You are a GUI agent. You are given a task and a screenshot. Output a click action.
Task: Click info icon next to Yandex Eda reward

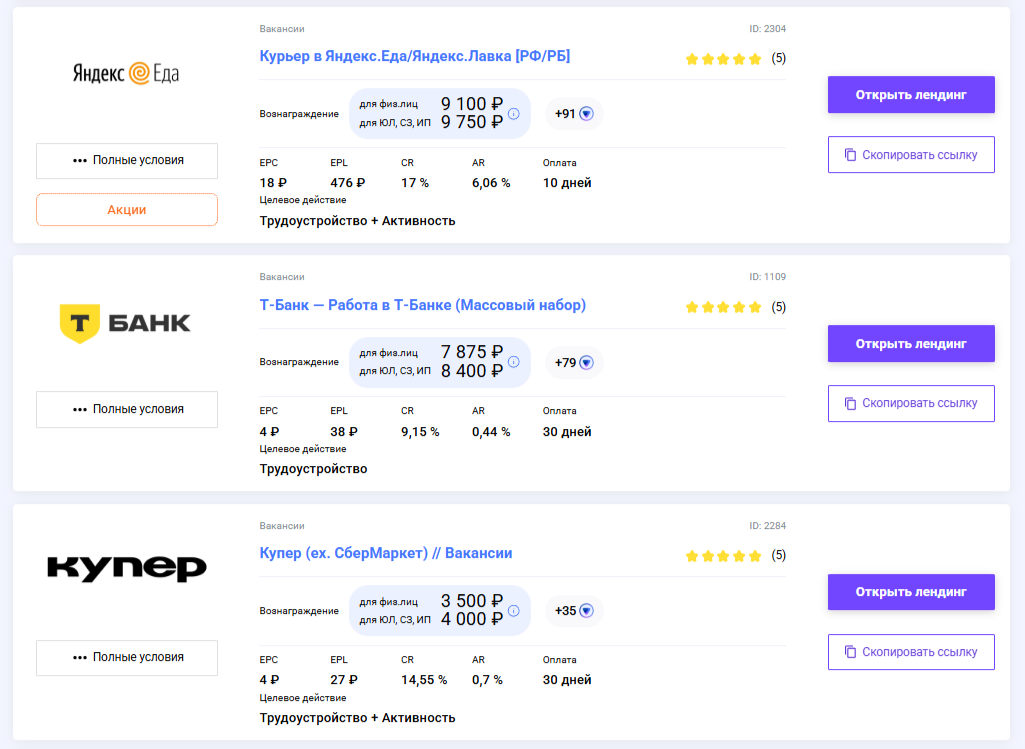click(x=514, y=113)
